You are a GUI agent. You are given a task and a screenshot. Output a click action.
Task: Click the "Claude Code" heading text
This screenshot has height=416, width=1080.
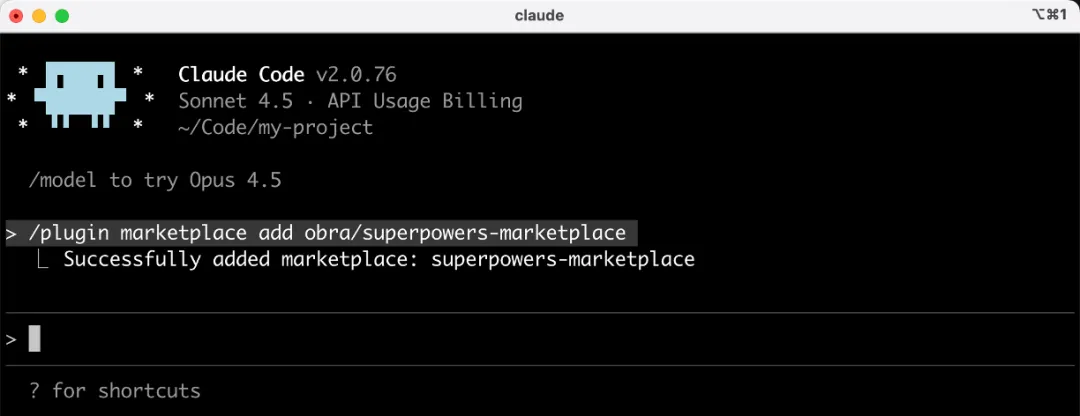pyautogui.click(x=241, y=75)
